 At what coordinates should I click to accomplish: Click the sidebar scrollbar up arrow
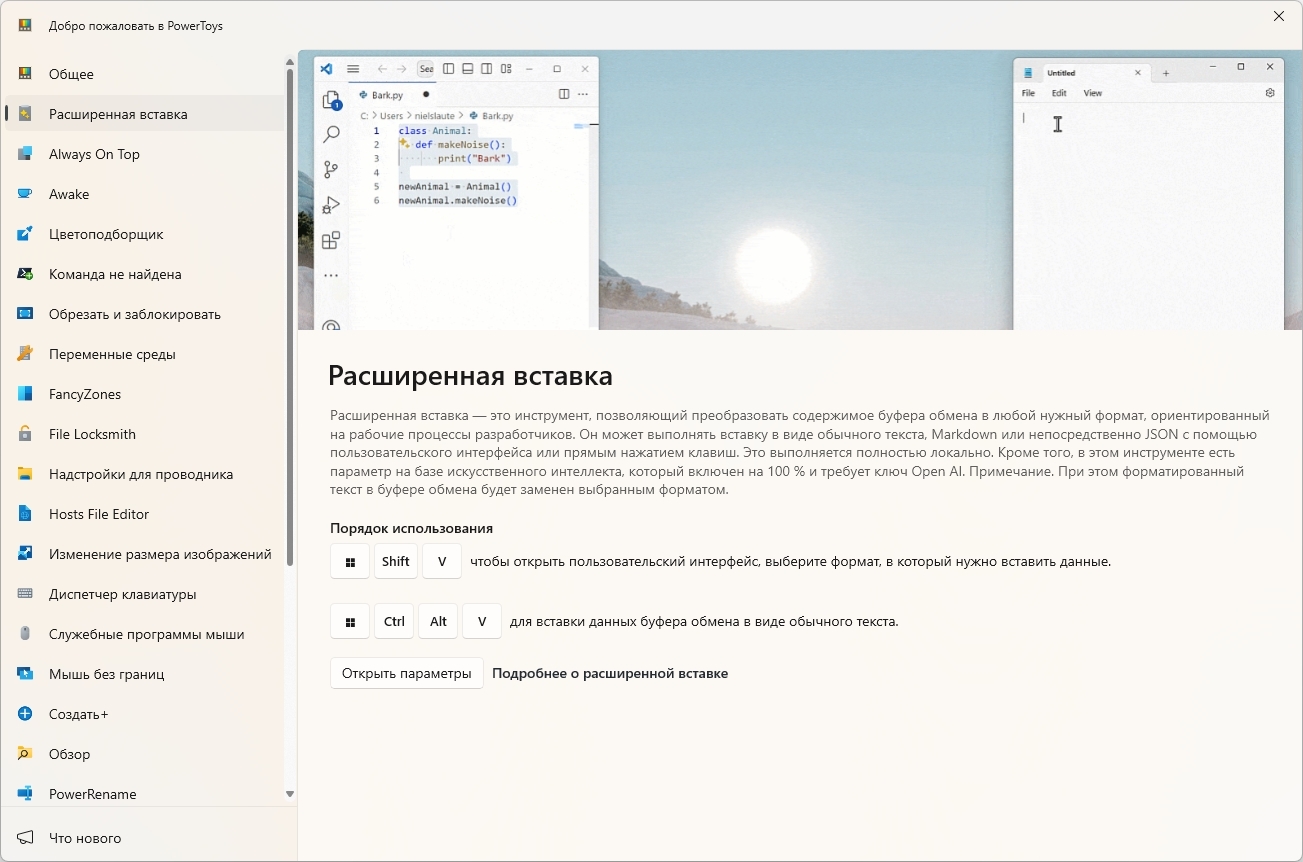[290, 61]
